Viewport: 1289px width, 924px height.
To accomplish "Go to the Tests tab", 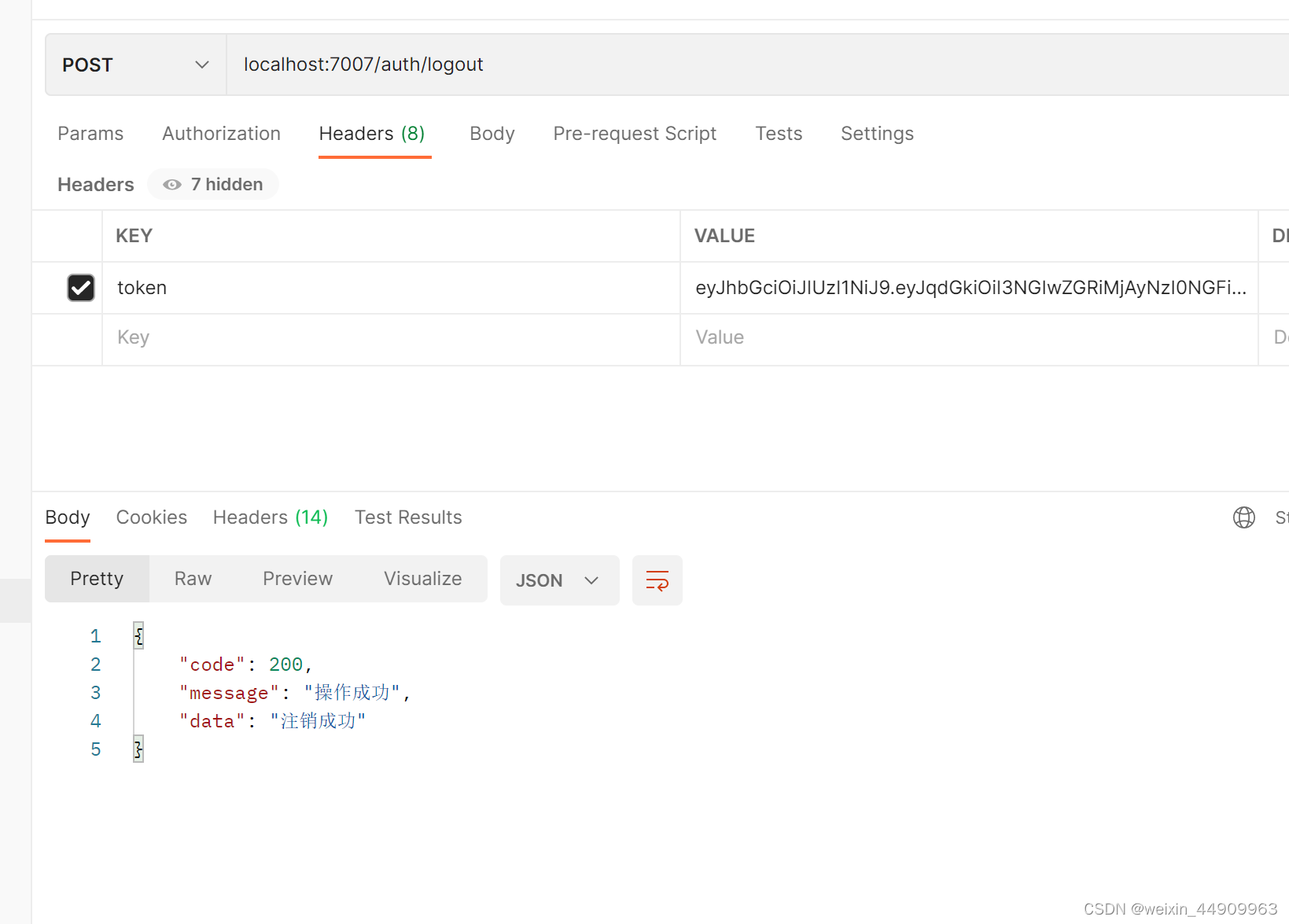I will [x=779, y=134].
